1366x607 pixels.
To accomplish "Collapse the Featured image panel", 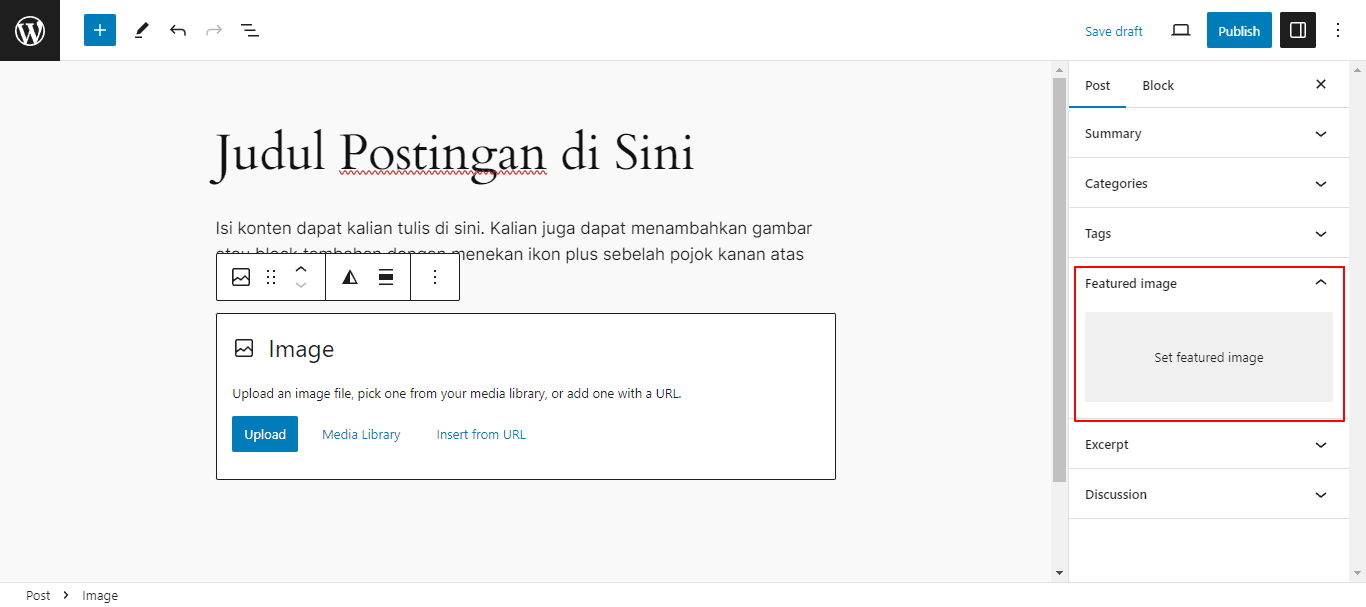I will coord(1320,283).
